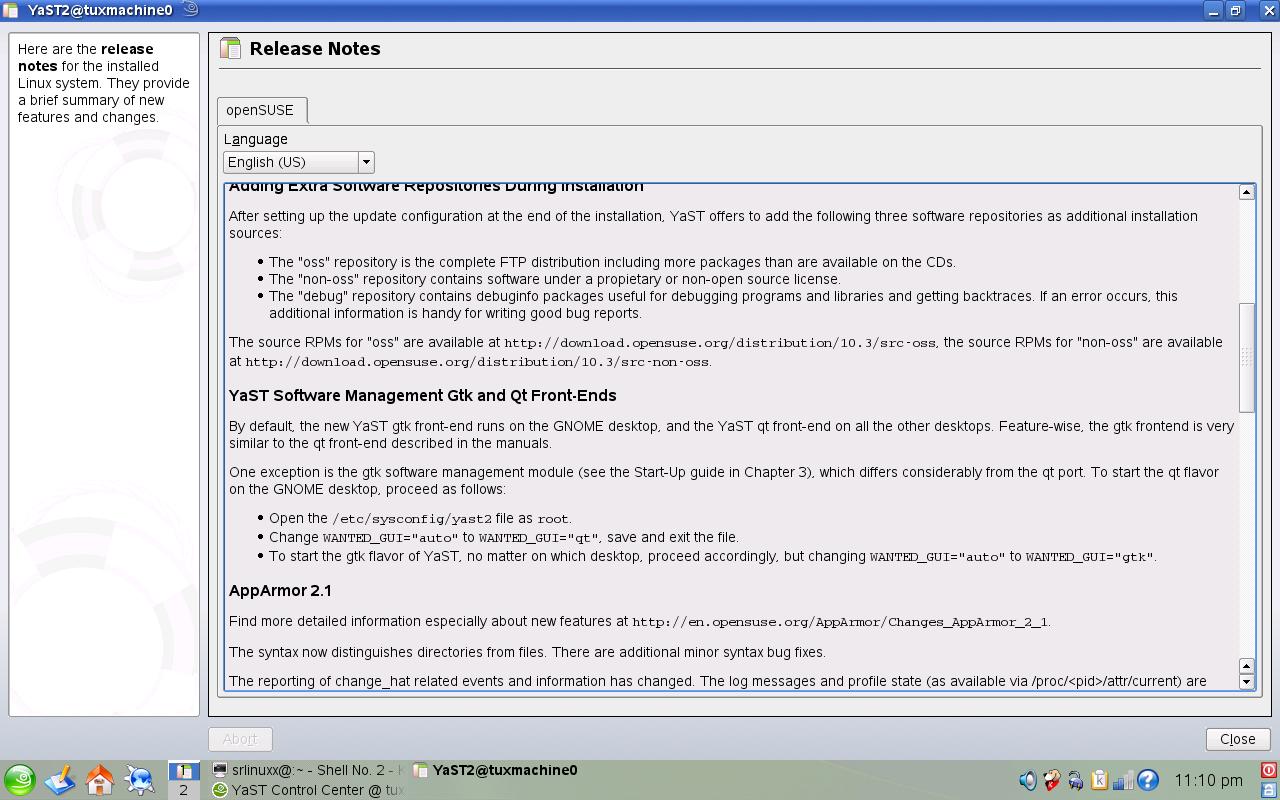Switch to YaST Control Center taskbar entry
Viewport: 1280px width, 800px height.
click(309, 790)
